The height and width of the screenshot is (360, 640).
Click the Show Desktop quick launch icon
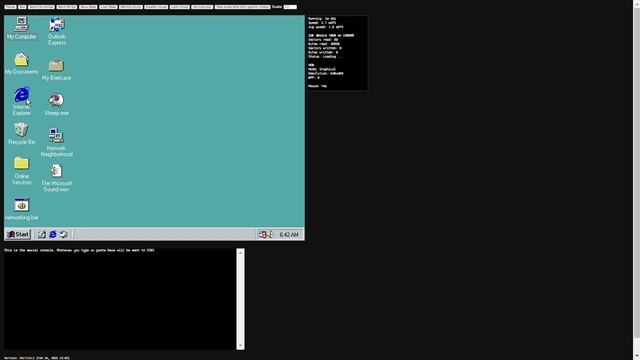42,234
